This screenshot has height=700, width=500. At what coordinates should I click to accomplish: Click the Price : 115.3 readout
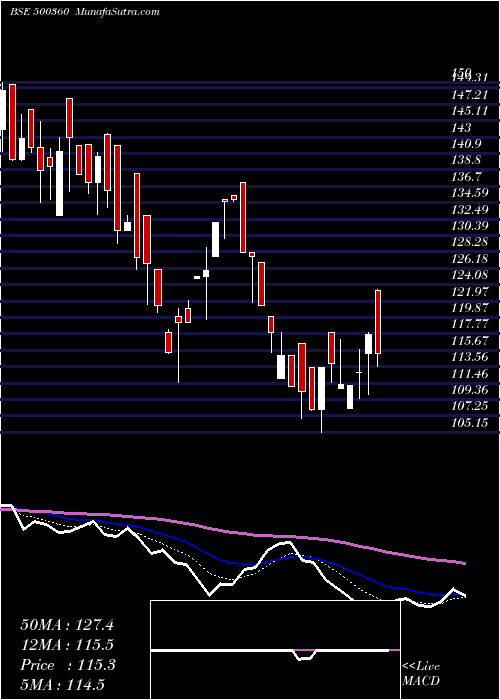[68, 665]
